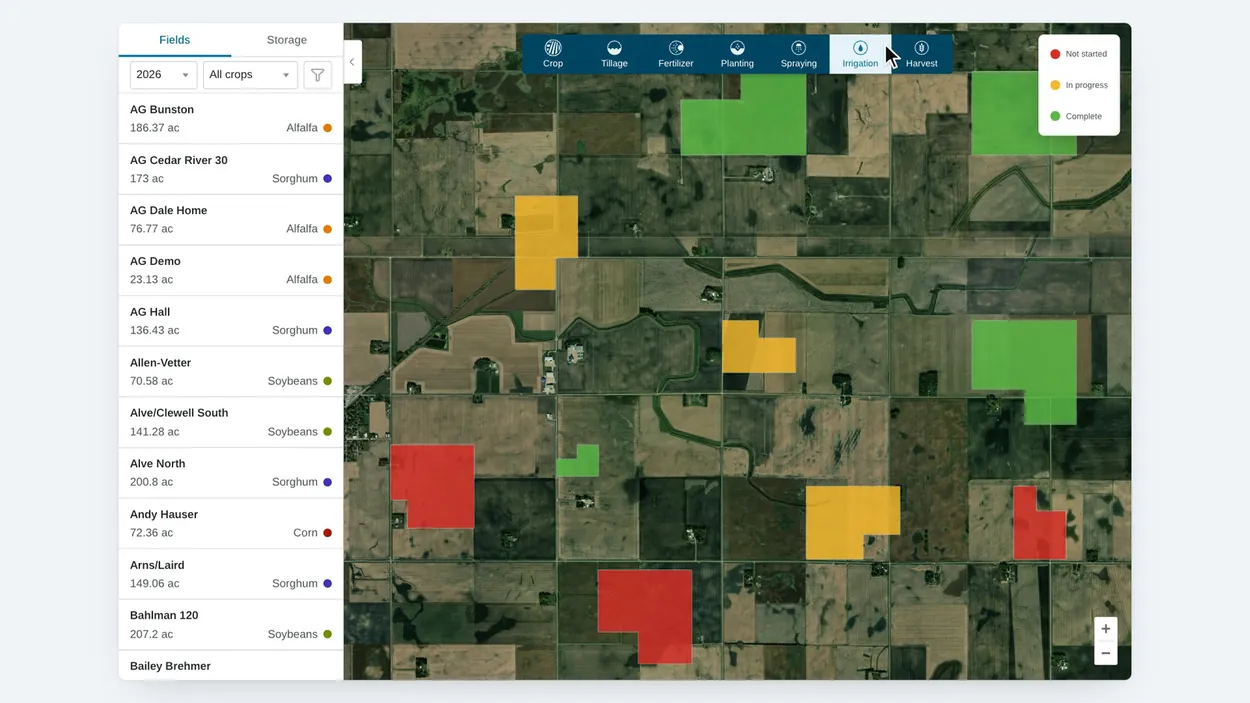The image size is (1250, 703).
Task: Zoom out on the map
Action: (1105, 654)
